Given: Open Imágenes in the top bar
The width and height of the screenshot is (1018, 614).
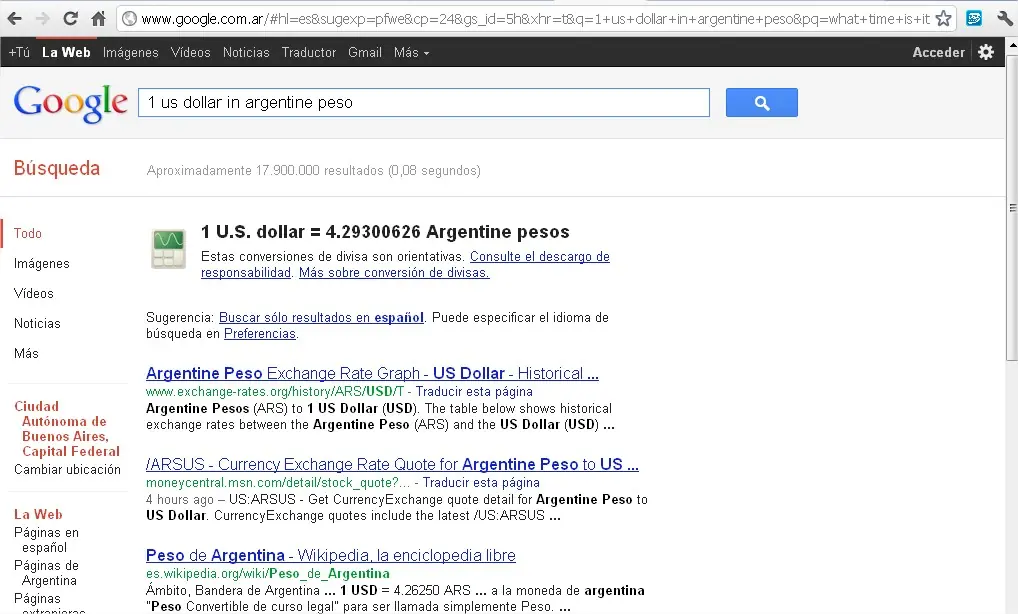Looking at the screenshot, I should pyautogui.click(x=130, y=53).
